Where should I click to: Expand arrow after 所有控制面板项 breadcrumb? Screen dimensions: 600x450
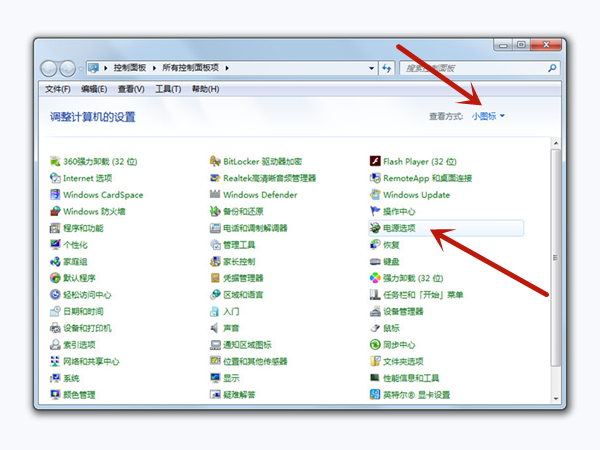click(227, 68)
